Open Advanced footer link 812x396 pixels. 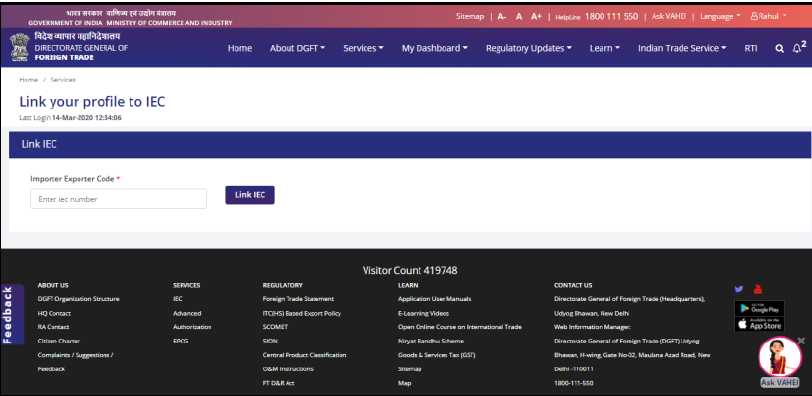pos(187,314)
